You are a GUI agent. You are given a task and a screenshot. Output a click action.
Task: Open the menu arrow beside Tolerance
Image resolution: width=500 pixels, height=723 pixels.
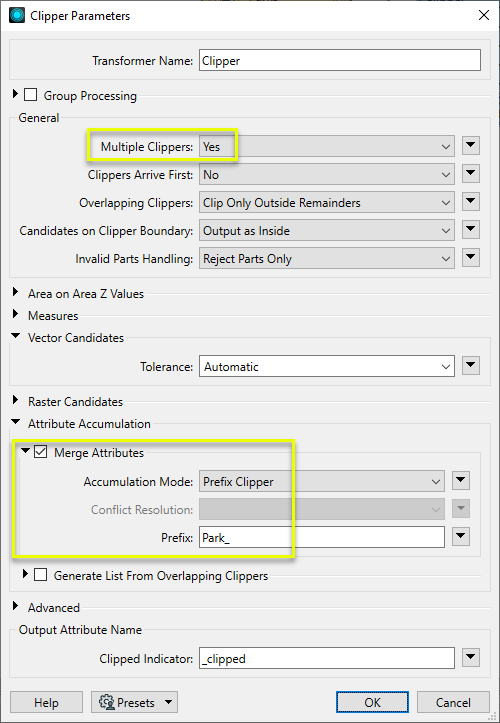[x=470, y=366]
